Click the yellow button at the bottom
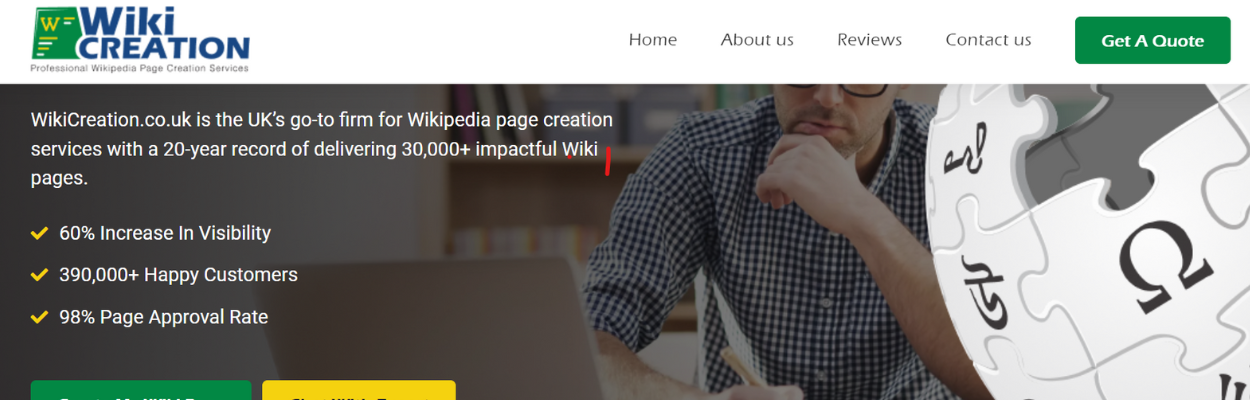The image size is (1250, 400). coord(359,390)
